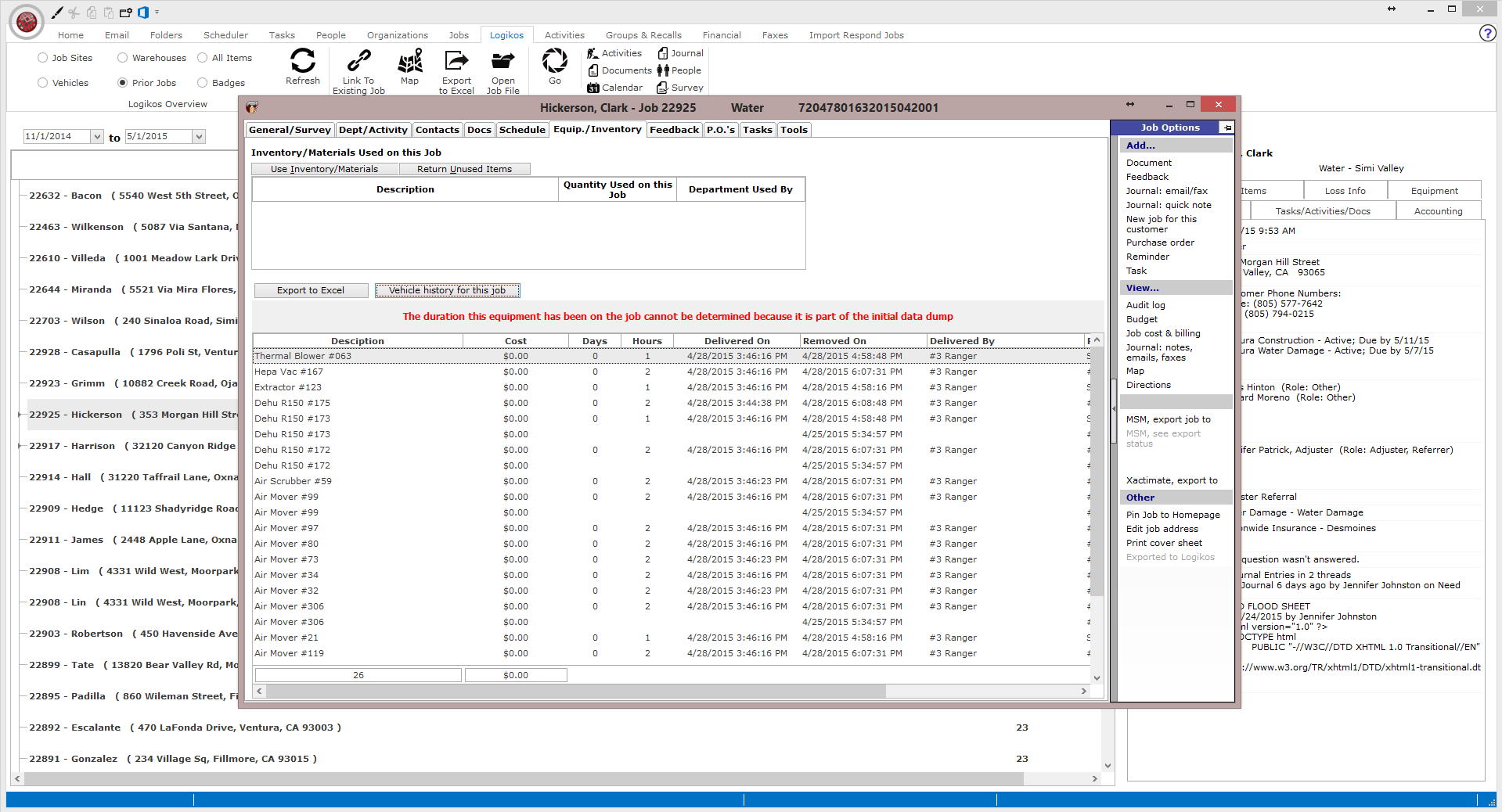The height and width of the screenshot is (812, 1502).
Task: Open the Link To Existing Job tool
Action: tap(359, 61)
